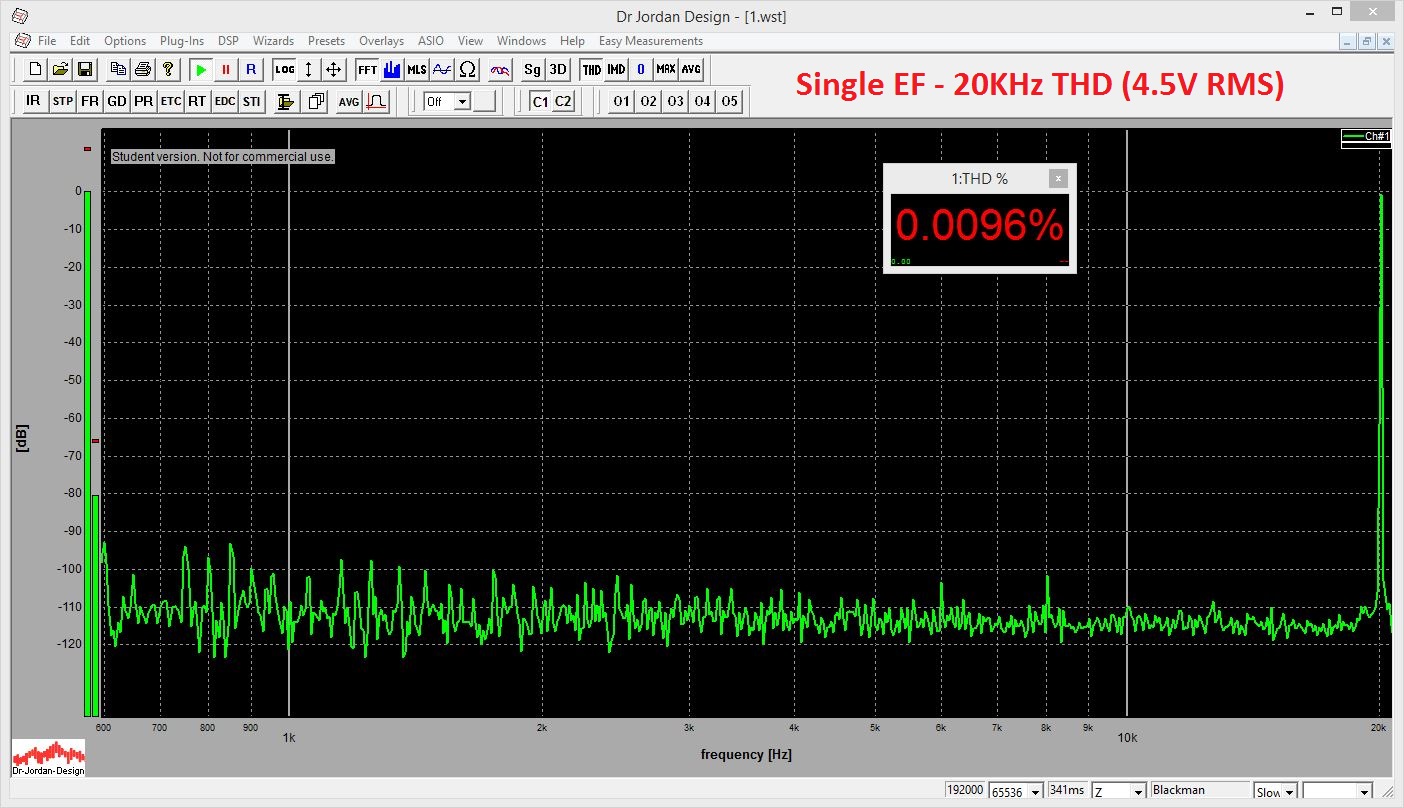Open help using the question mark icon
Viewport: 1404px width, 808px height.
(168, 69)
